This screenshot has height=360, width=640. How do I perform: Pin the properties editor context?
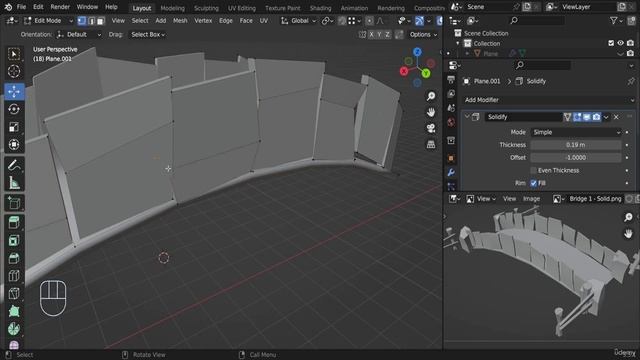pos(631,81)
